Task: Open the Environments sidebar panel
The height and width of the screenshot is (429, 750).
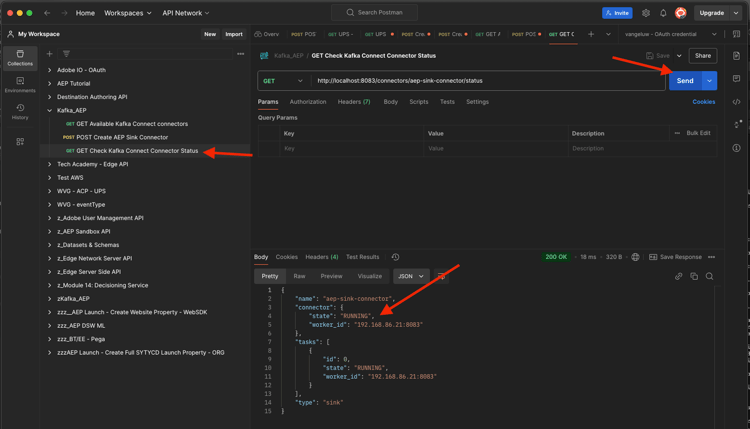Action: point(20,85)
